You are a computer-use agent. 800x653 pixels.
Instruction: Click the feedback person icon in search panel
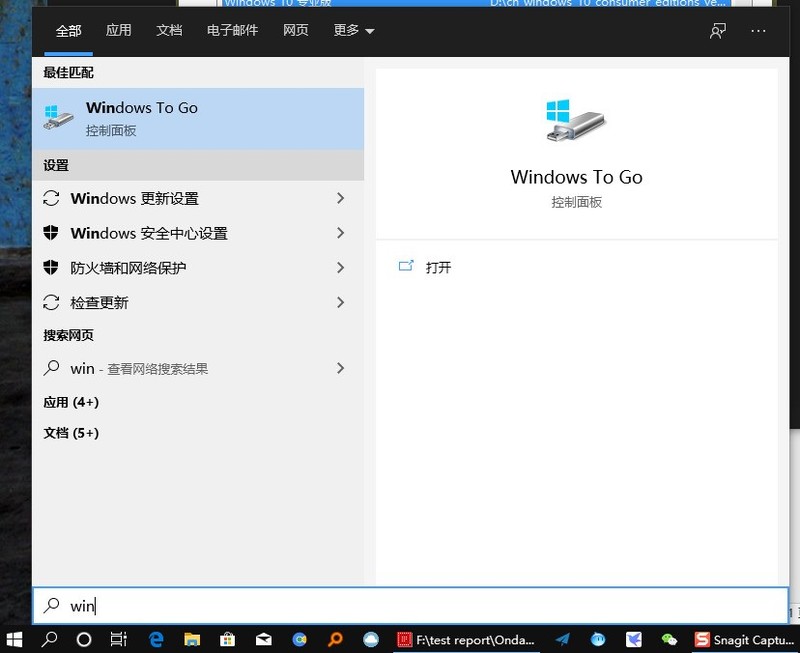[x=717, y=31]
